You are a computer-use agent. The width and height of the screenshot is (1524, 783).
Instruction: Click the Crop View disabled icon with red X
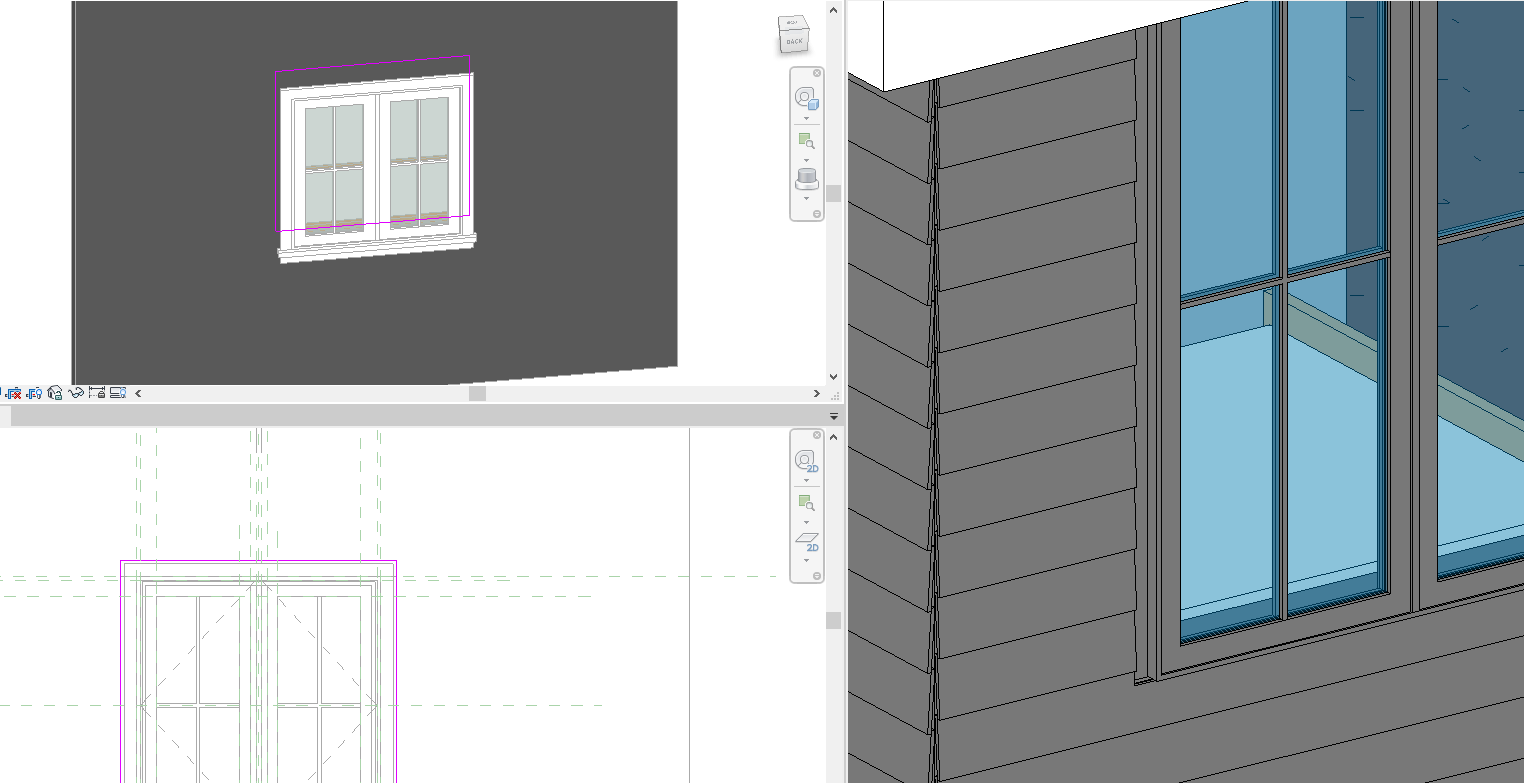coord(13,393)
